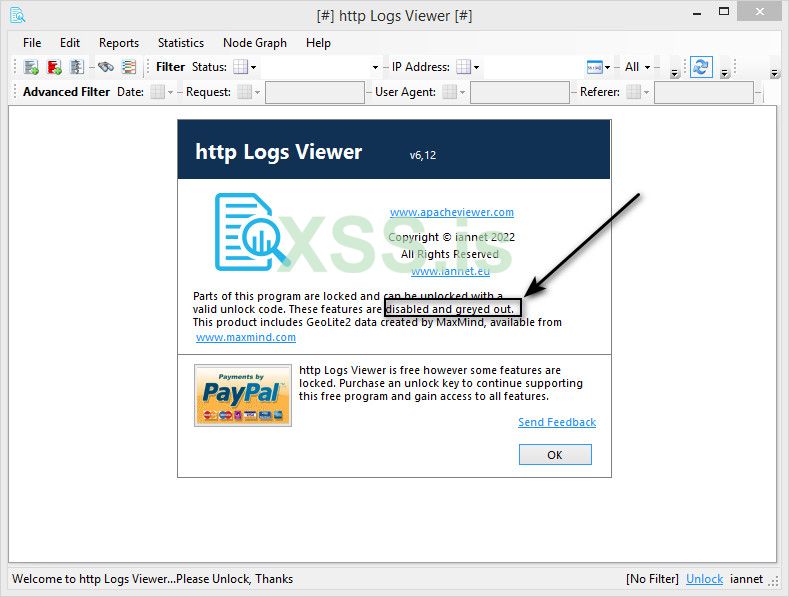
Task: Click the blue window view icon
Action: [x=595, y=67]
